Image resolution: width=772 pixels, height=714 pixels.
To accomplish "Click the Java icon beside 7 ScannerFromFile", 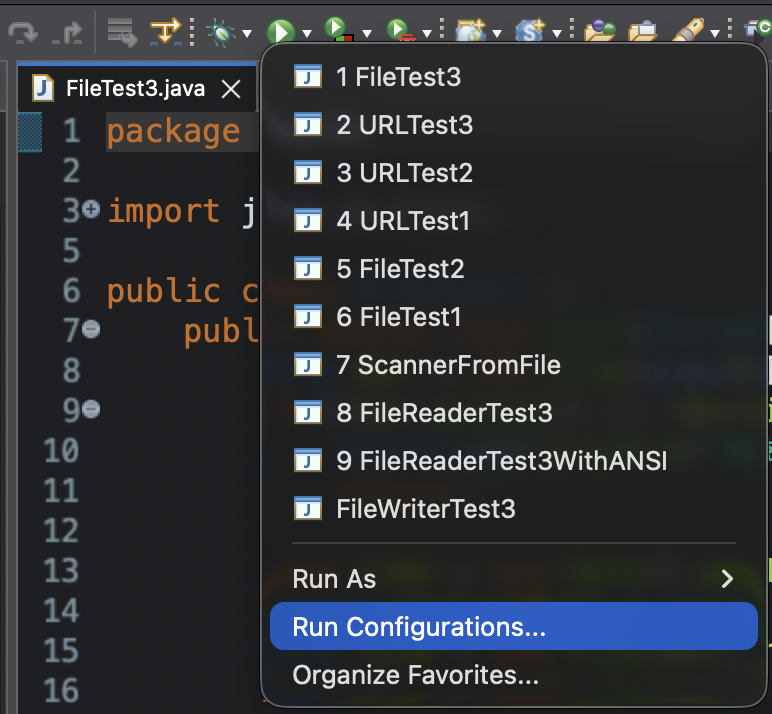I will point(308,365).
